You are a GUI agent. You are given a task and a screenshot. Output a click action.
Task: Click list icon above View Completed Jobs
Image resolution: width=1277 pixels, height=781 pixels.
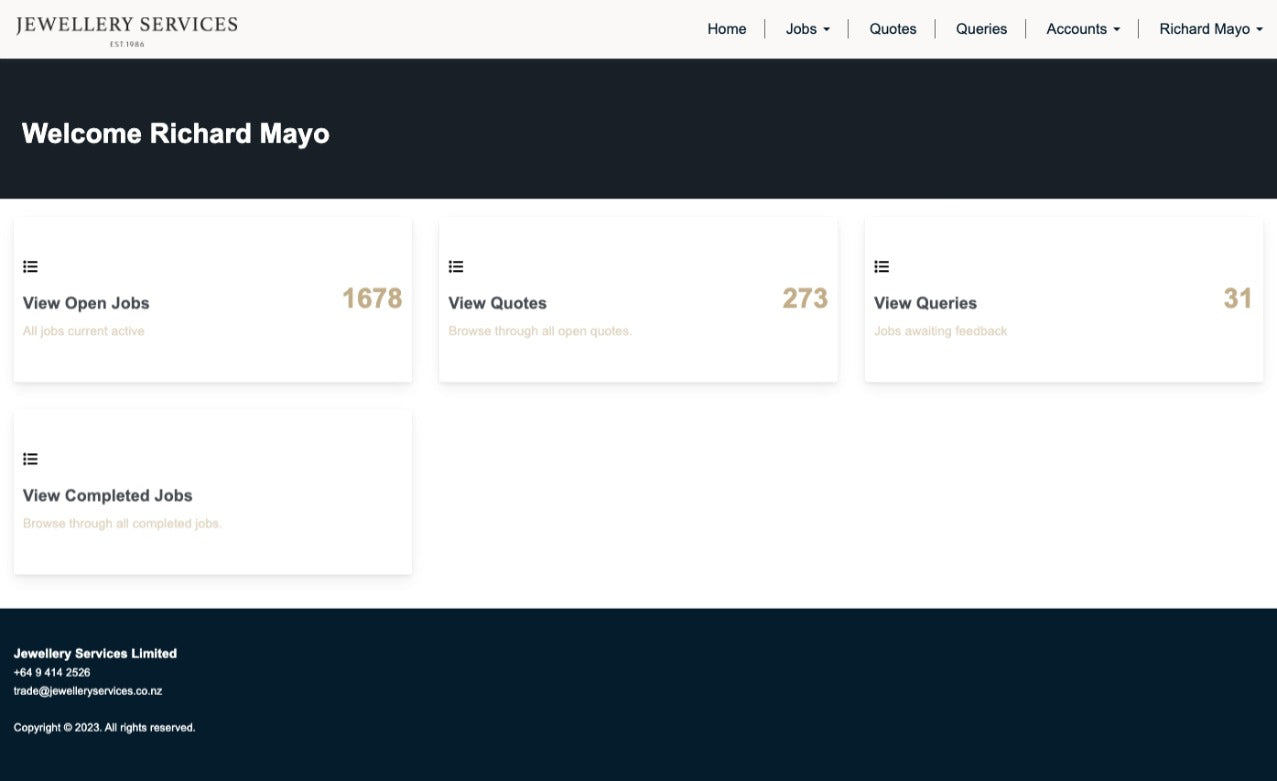point(30,459)
